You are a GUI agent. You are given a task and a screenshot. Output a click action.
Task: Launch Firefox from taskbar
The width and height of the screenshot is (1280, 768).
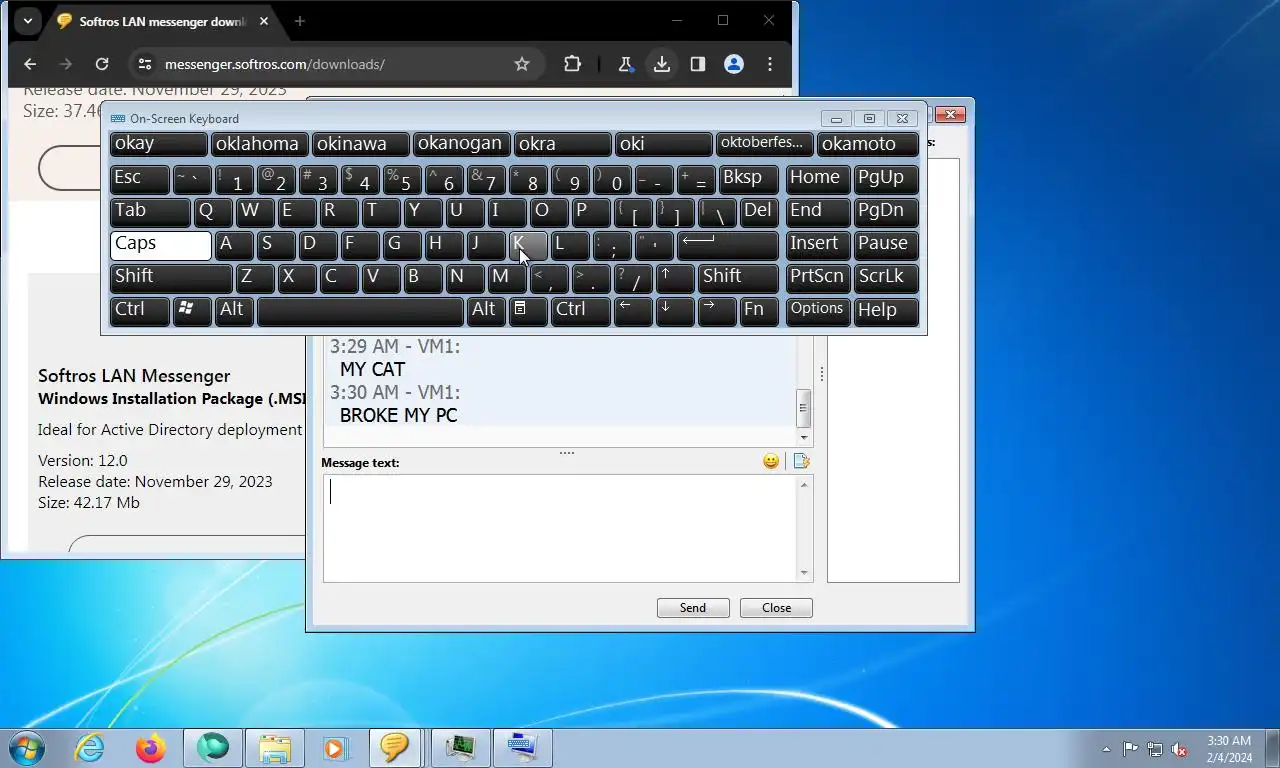coord(151,748)
